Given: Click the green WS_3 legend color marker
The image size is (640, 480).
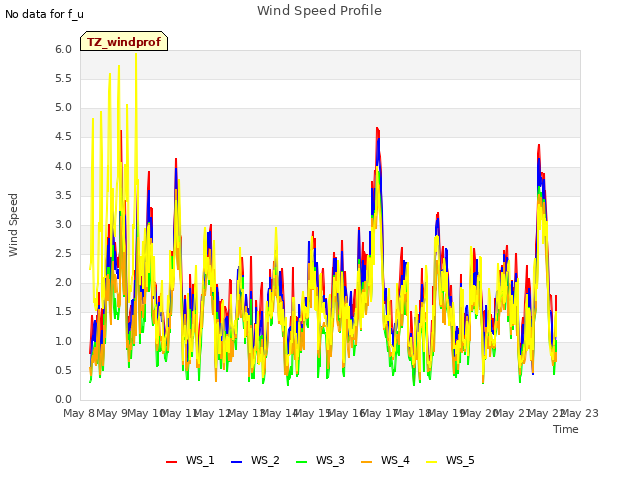Looking at the screenshot, I should click(x=301, y=461).
